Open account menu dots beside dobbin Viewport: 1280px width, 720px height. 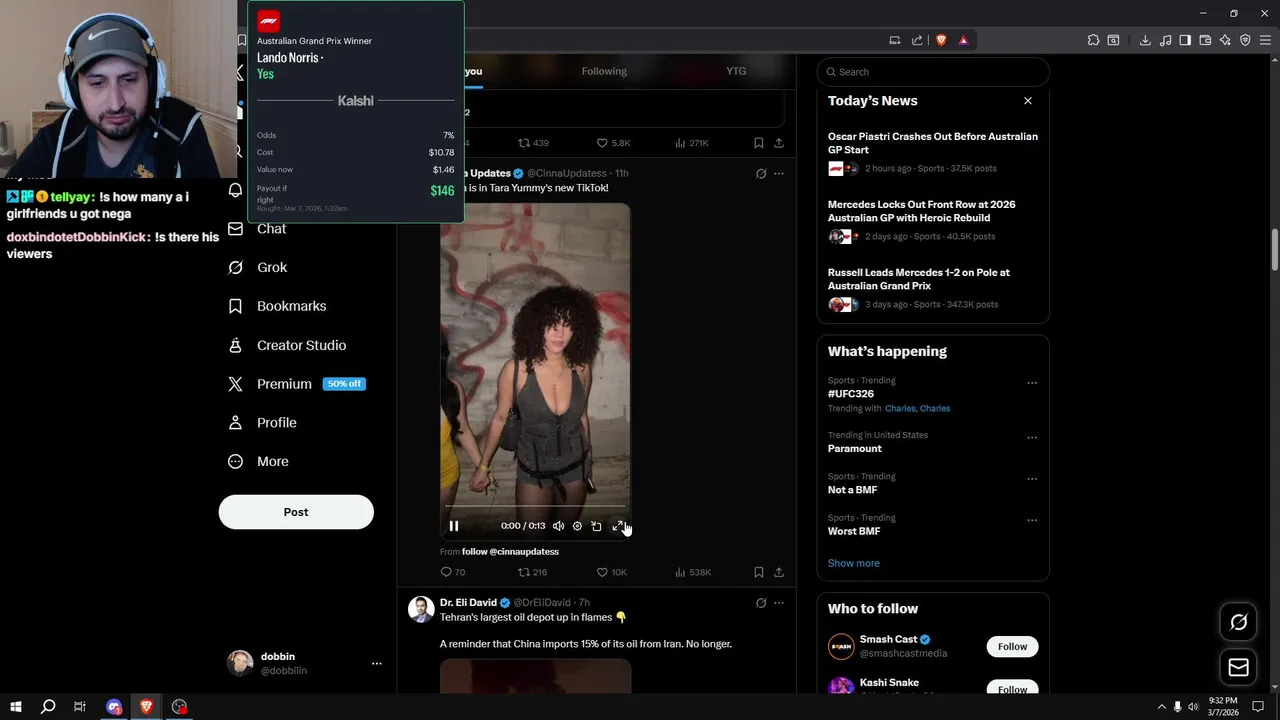point(377,664)
